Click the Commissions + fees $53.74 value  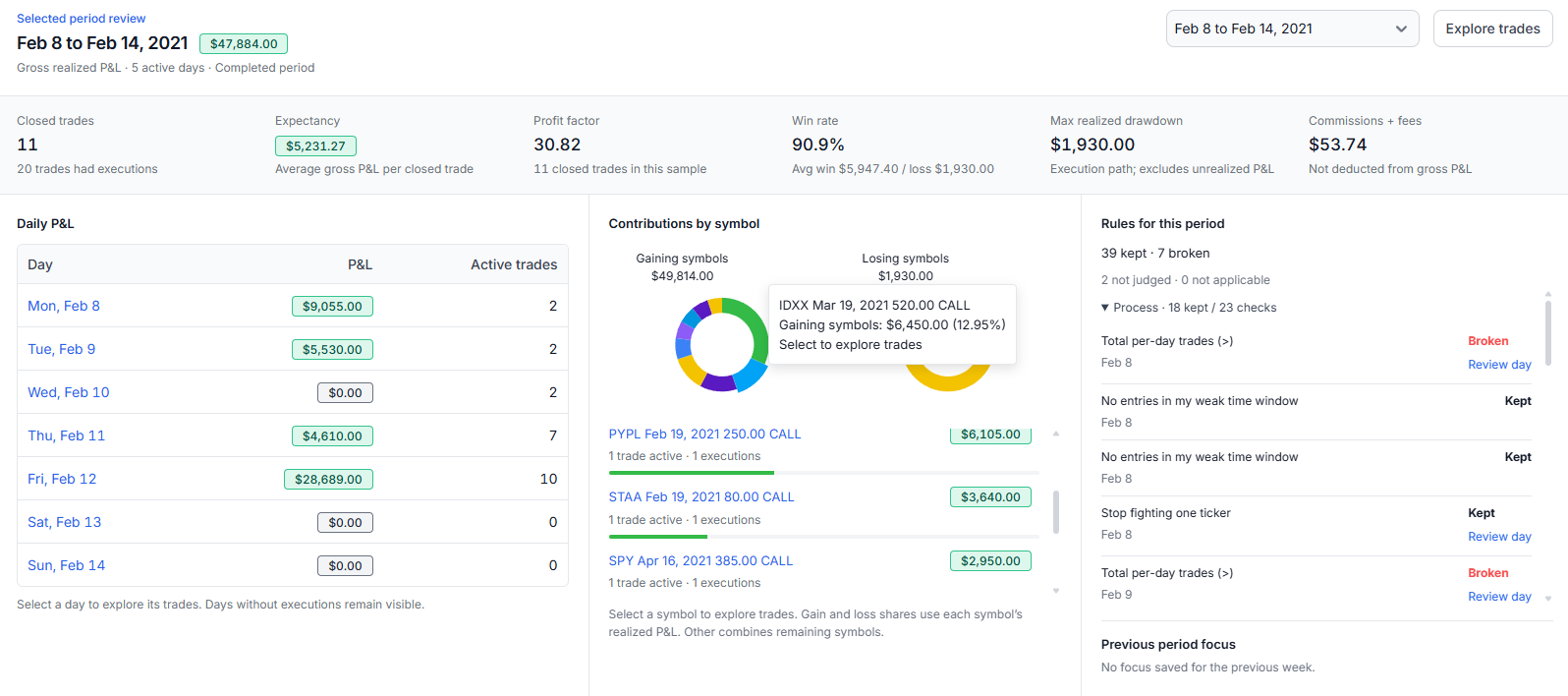1337,145
